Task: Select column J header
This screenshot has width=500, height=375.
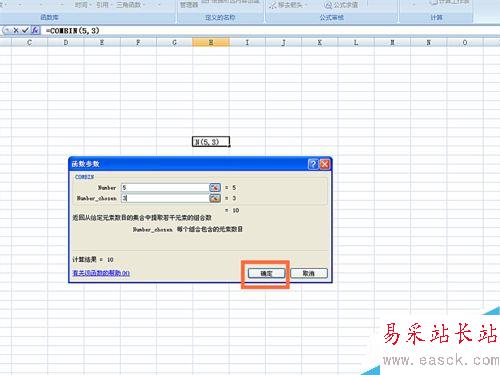Action: click(283, 42)
